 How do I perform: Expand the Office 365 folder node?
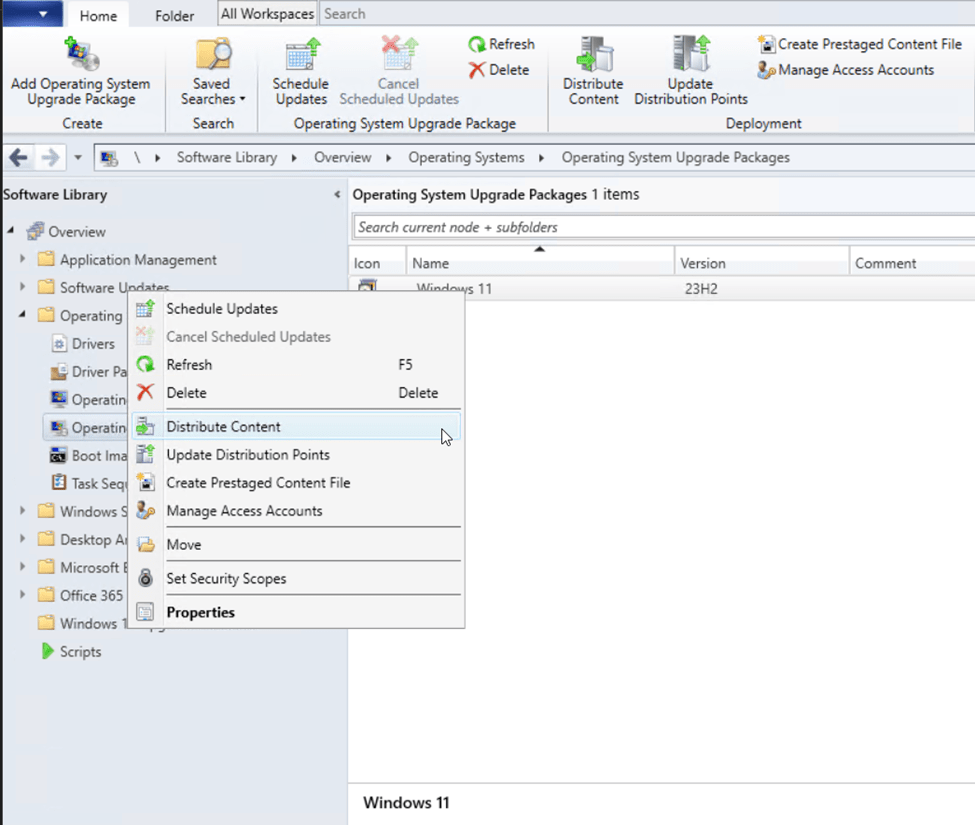coord(23,596)
